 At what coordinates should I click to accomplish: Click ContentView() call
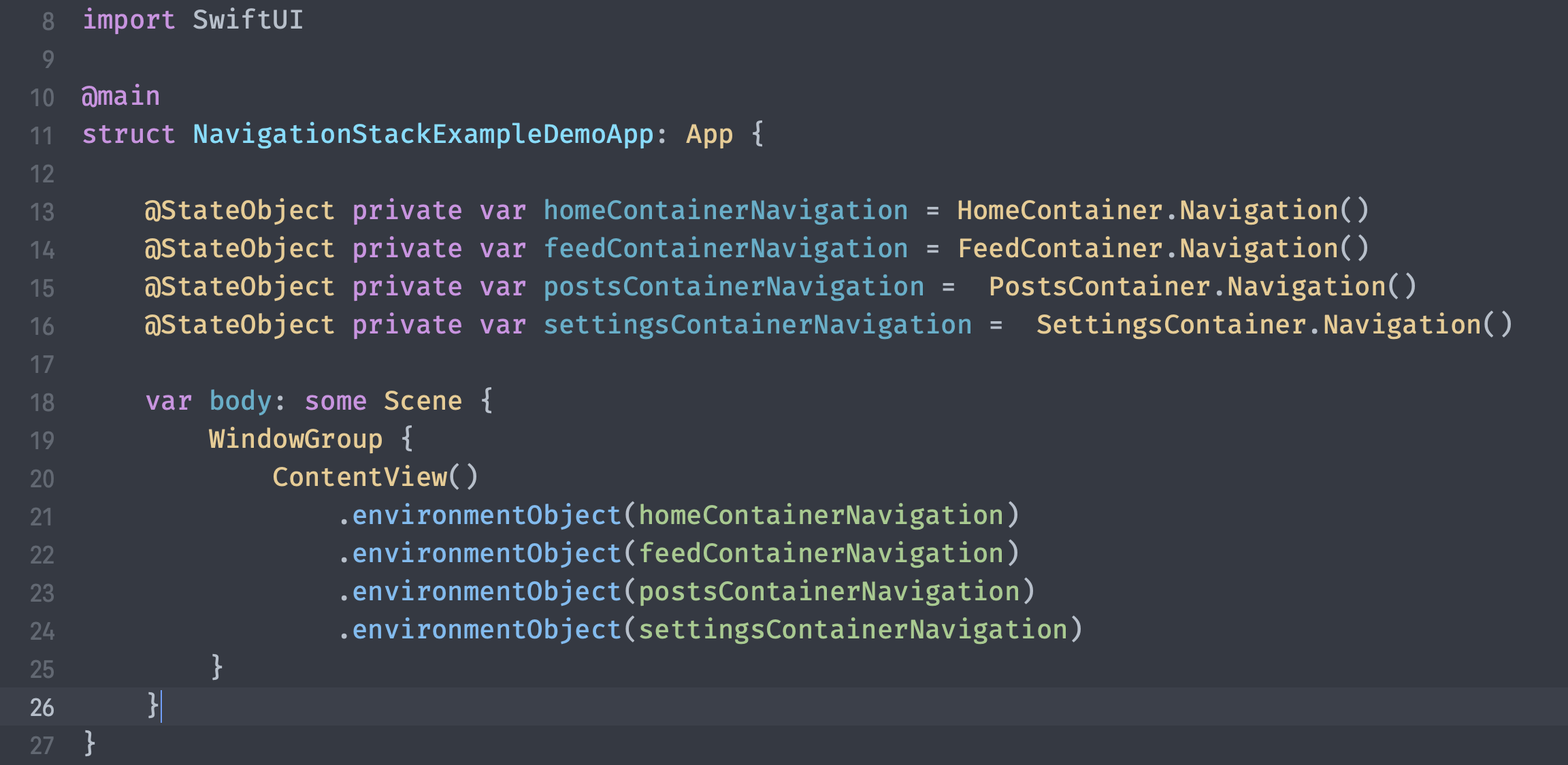tap(375, 478)
